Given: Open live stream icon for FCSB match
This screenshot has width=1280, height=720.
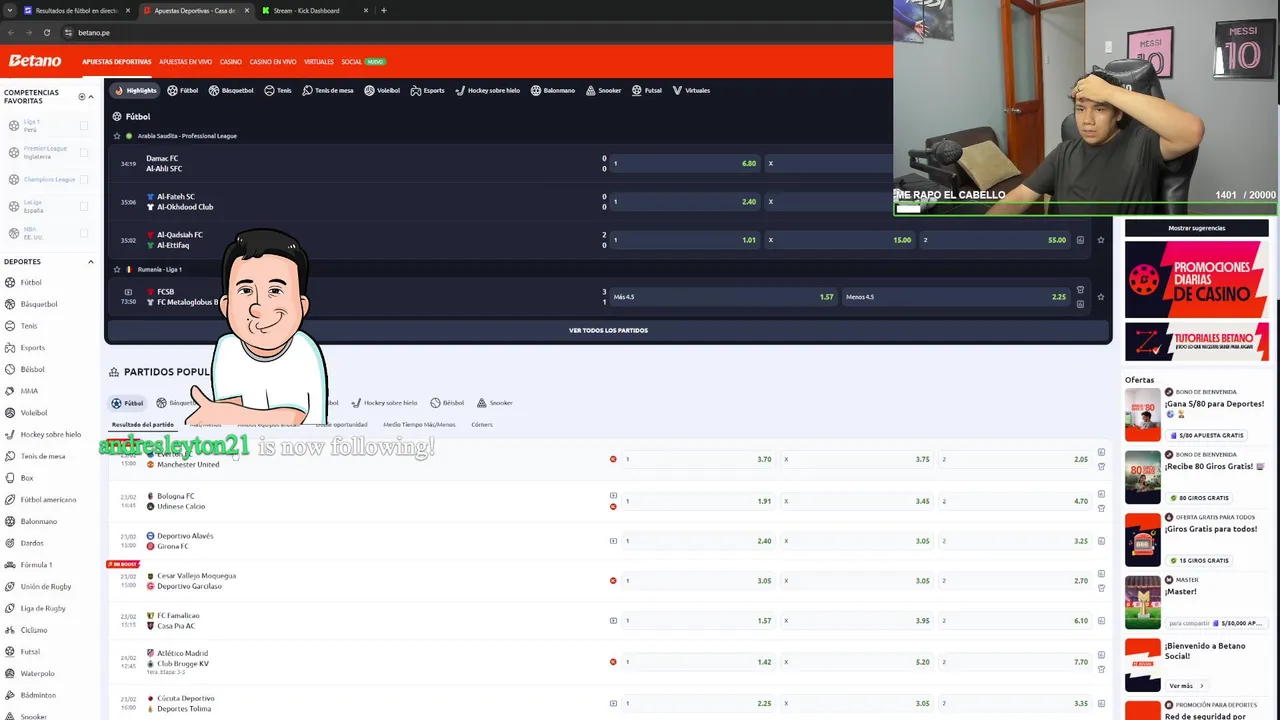Looking at the screenshot, I should tap(128, 291).
